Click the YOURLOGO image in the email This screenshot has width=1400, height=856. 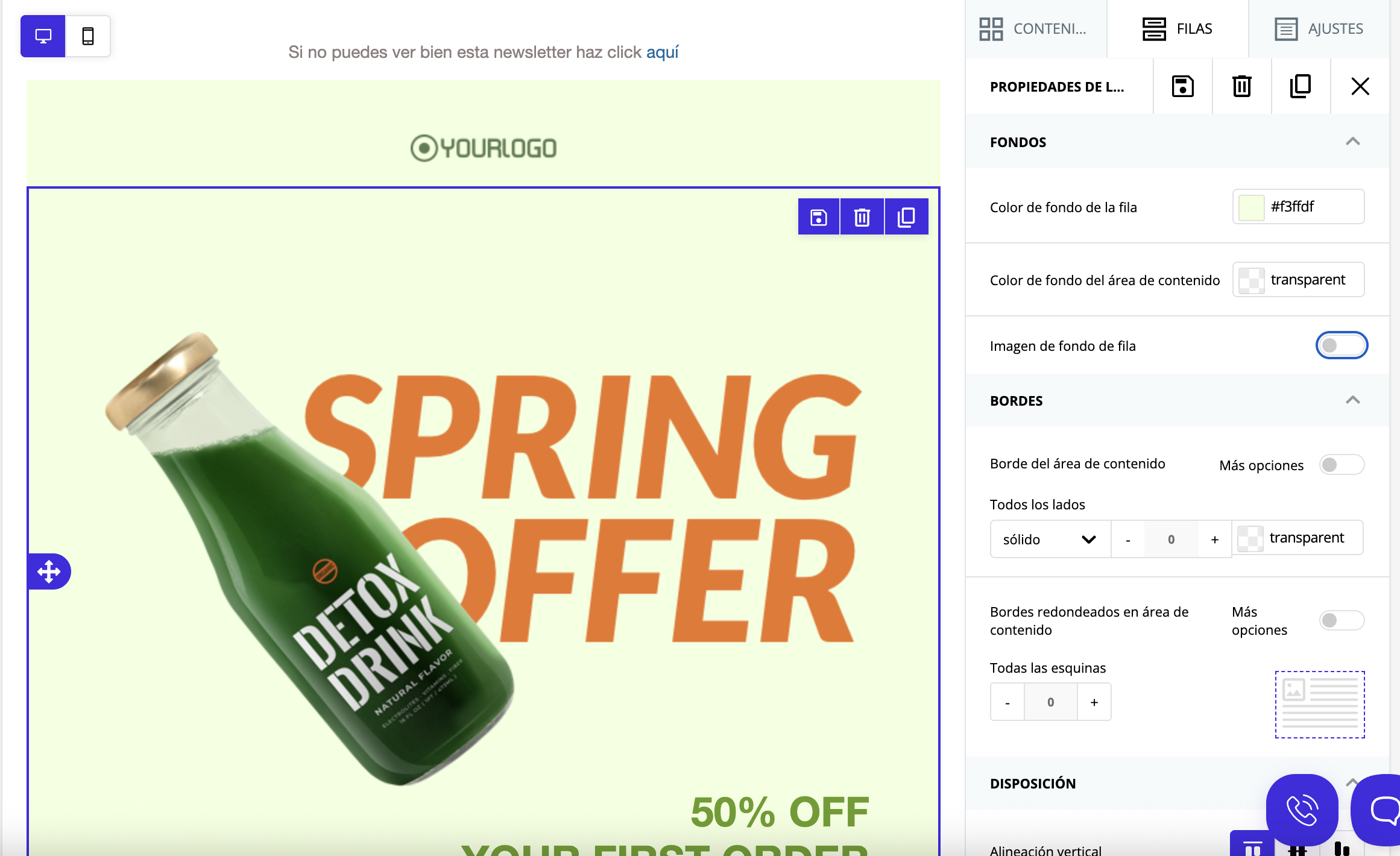[484, 148]
